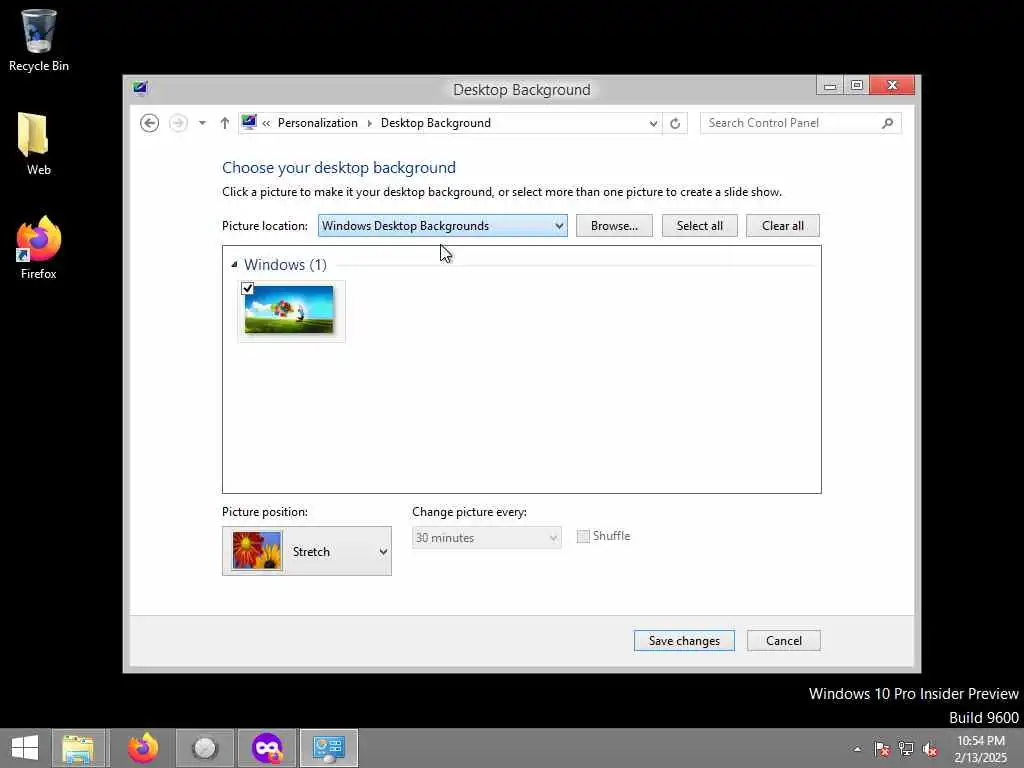Open the Windows Start button

[x=25, y=748]
